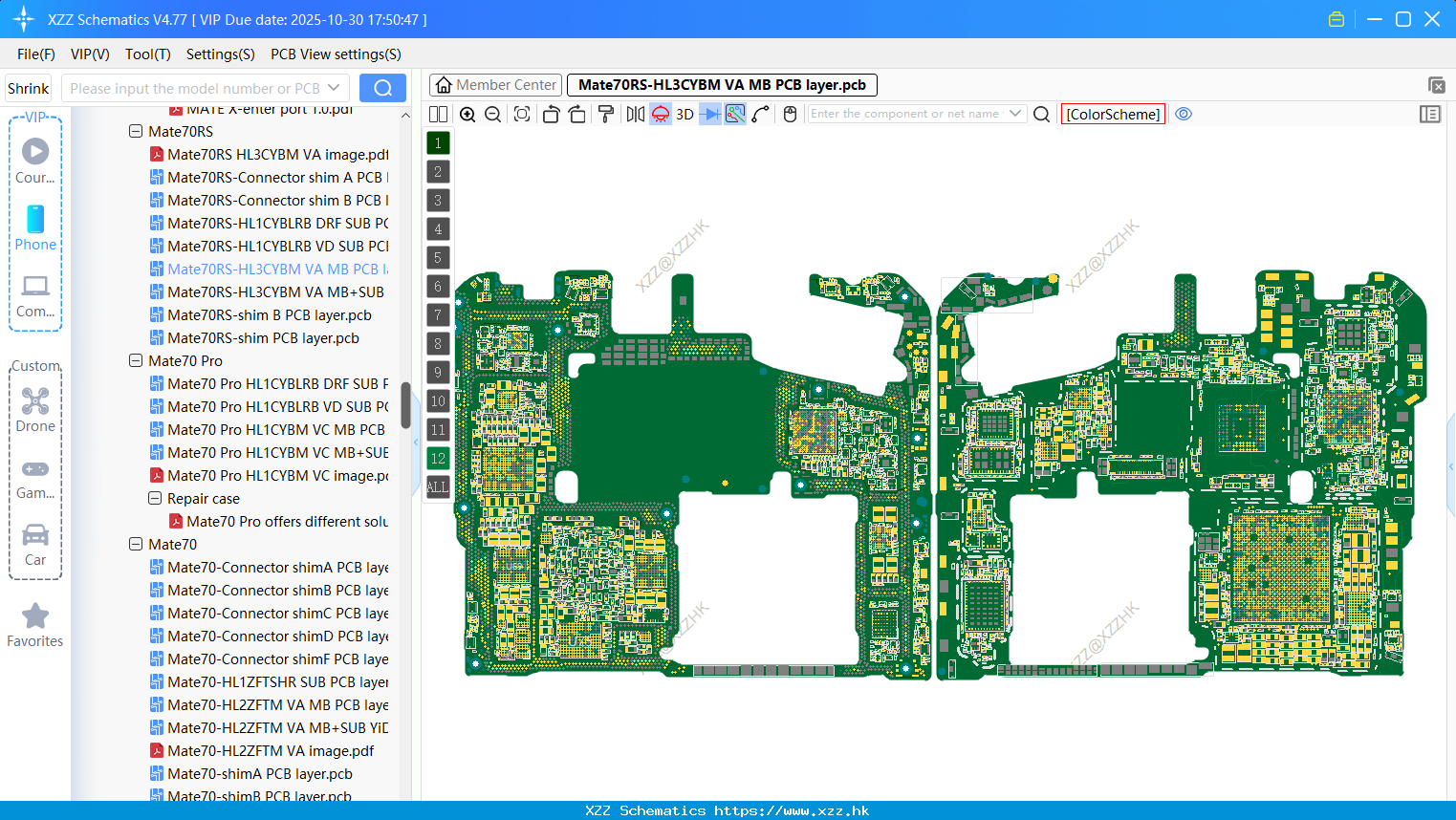Open the Drone sidebar category

[x=35, y=410]
